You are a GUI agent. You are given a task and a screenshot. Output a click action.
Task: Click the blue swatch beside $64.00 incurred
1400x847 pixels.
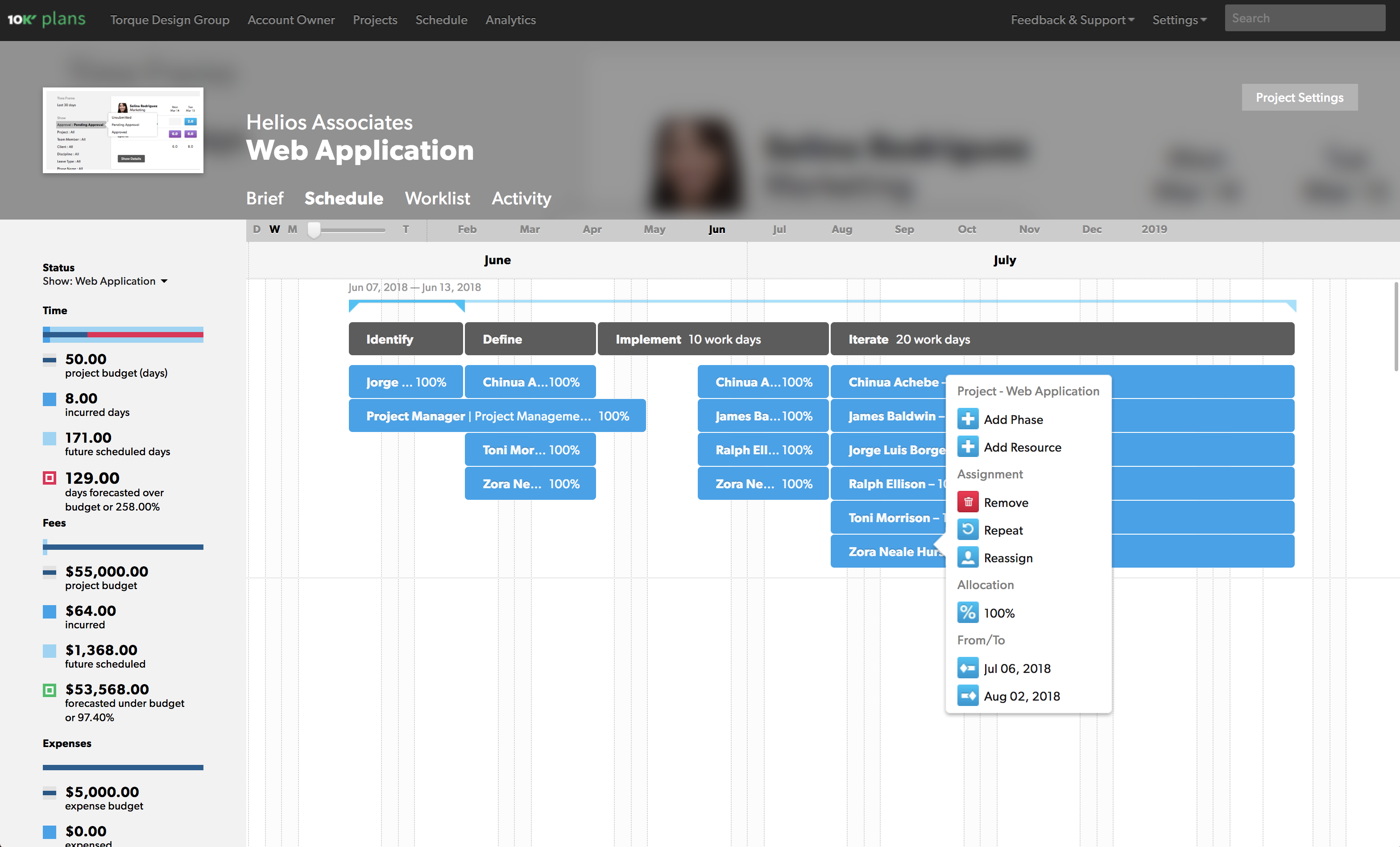50,611
